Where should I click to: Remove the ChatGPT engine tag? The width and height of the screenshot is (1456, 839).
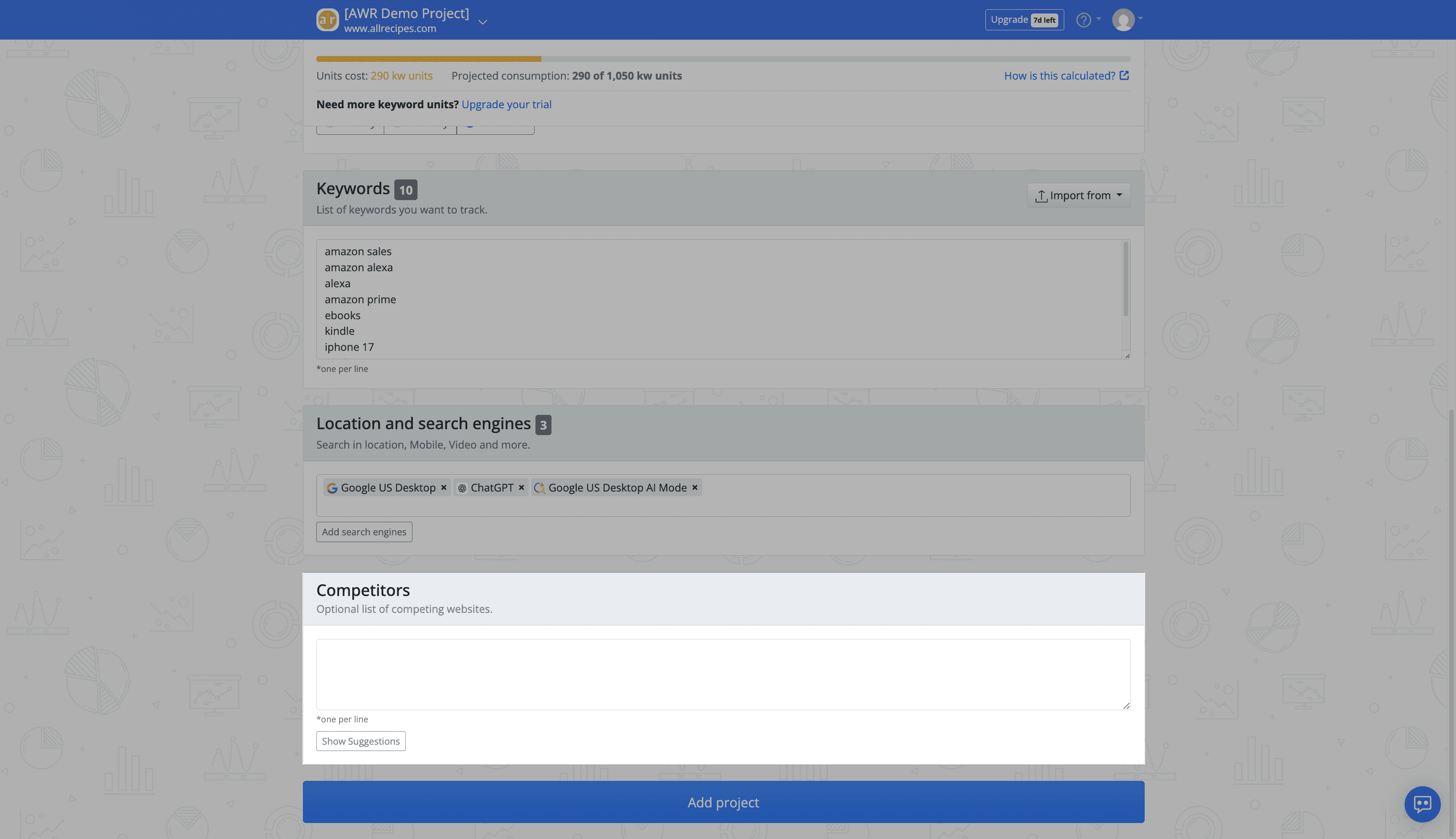521,487
